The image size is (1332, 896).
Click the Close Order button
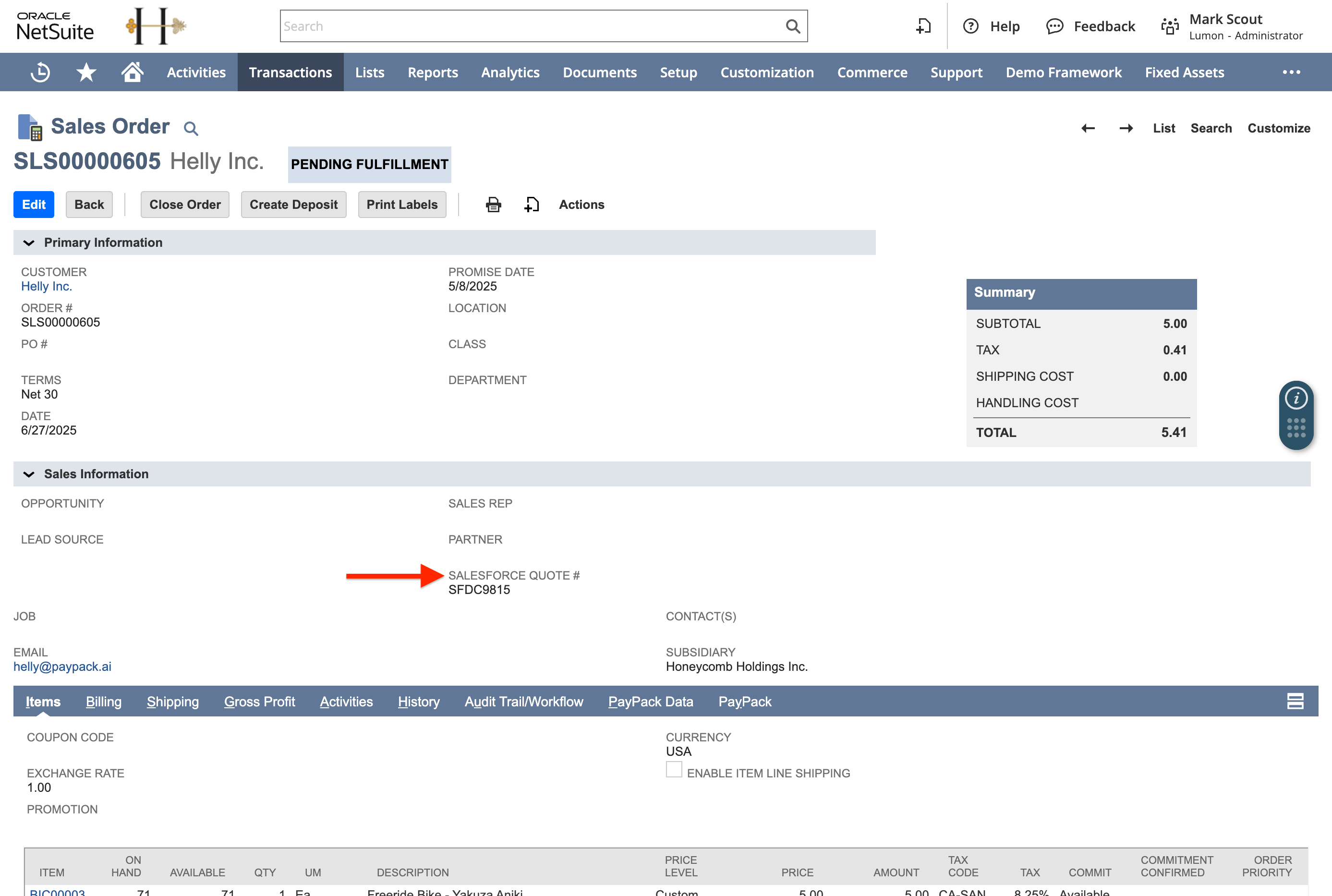pos(184,204)
